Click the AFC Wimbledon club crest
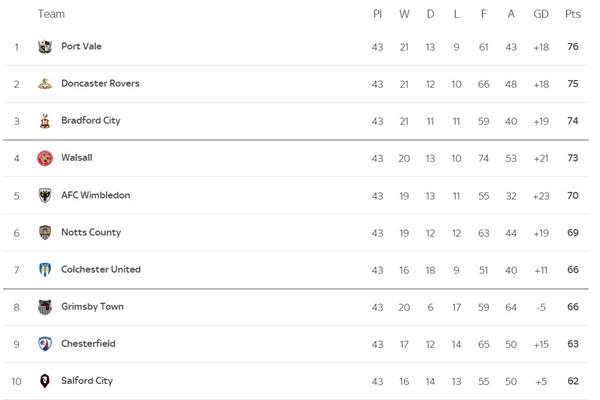 click(x=45, y=195)
